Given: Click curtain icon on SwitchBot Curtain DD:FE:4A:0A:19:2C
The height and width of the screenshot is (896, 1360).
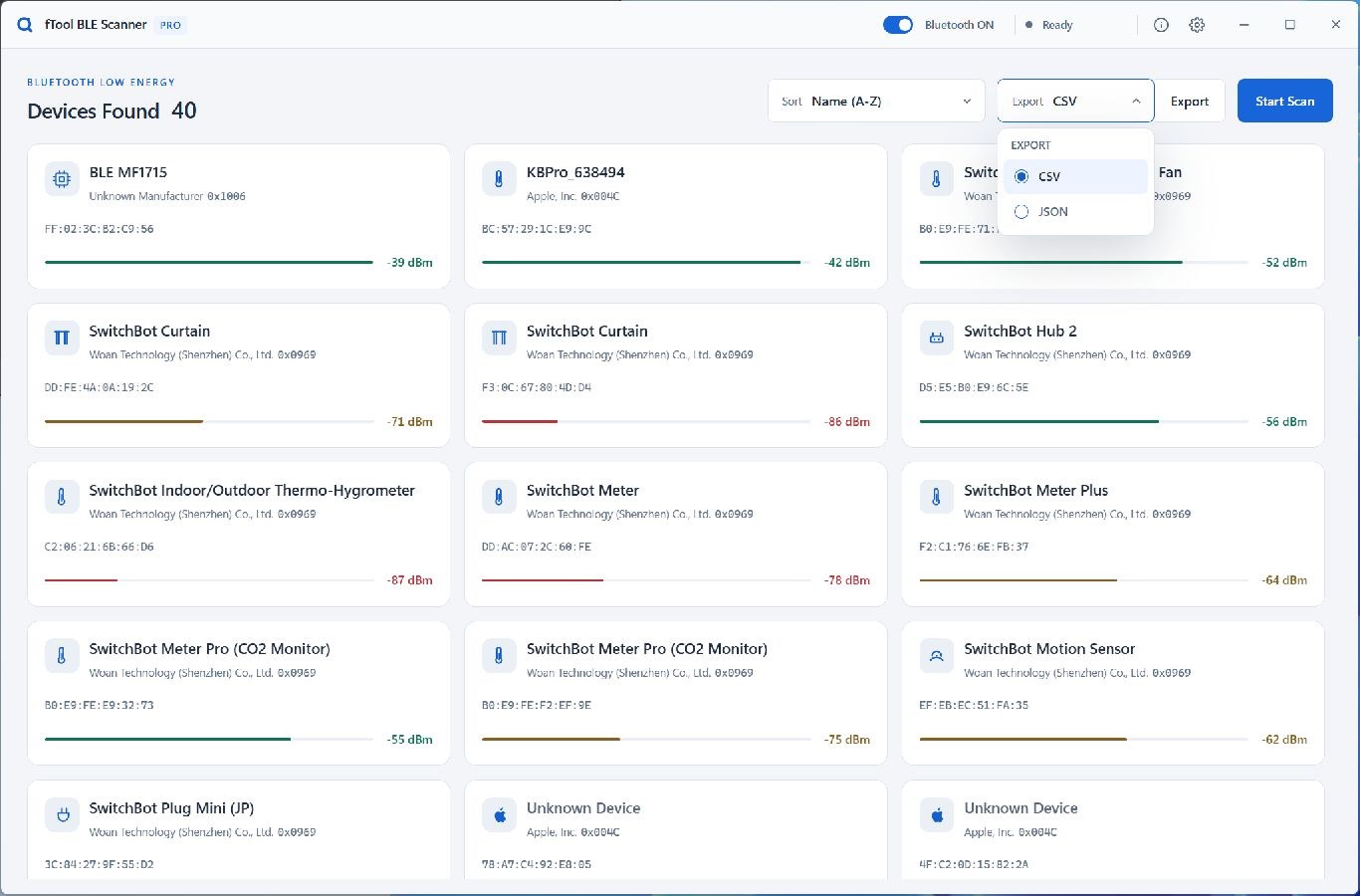Looking at the screenshot, I should (62, 337).
